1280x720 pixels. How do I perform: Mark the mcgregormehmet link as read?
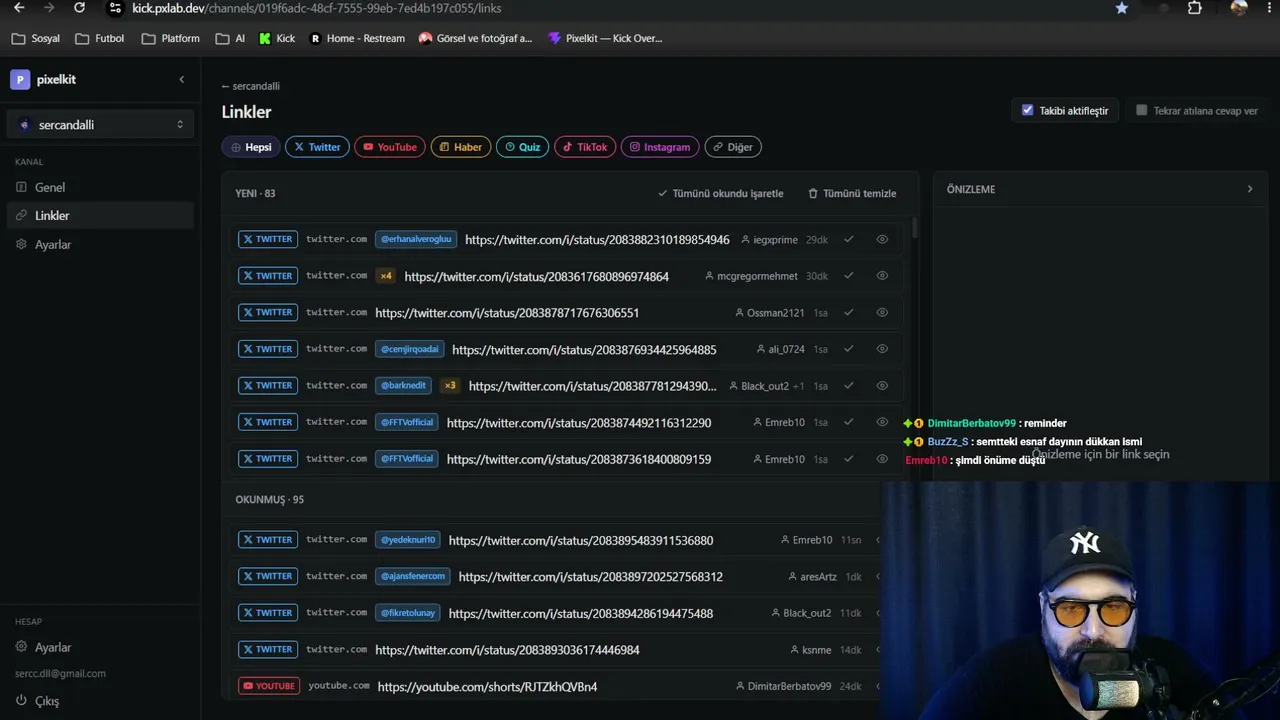(849, 276)
